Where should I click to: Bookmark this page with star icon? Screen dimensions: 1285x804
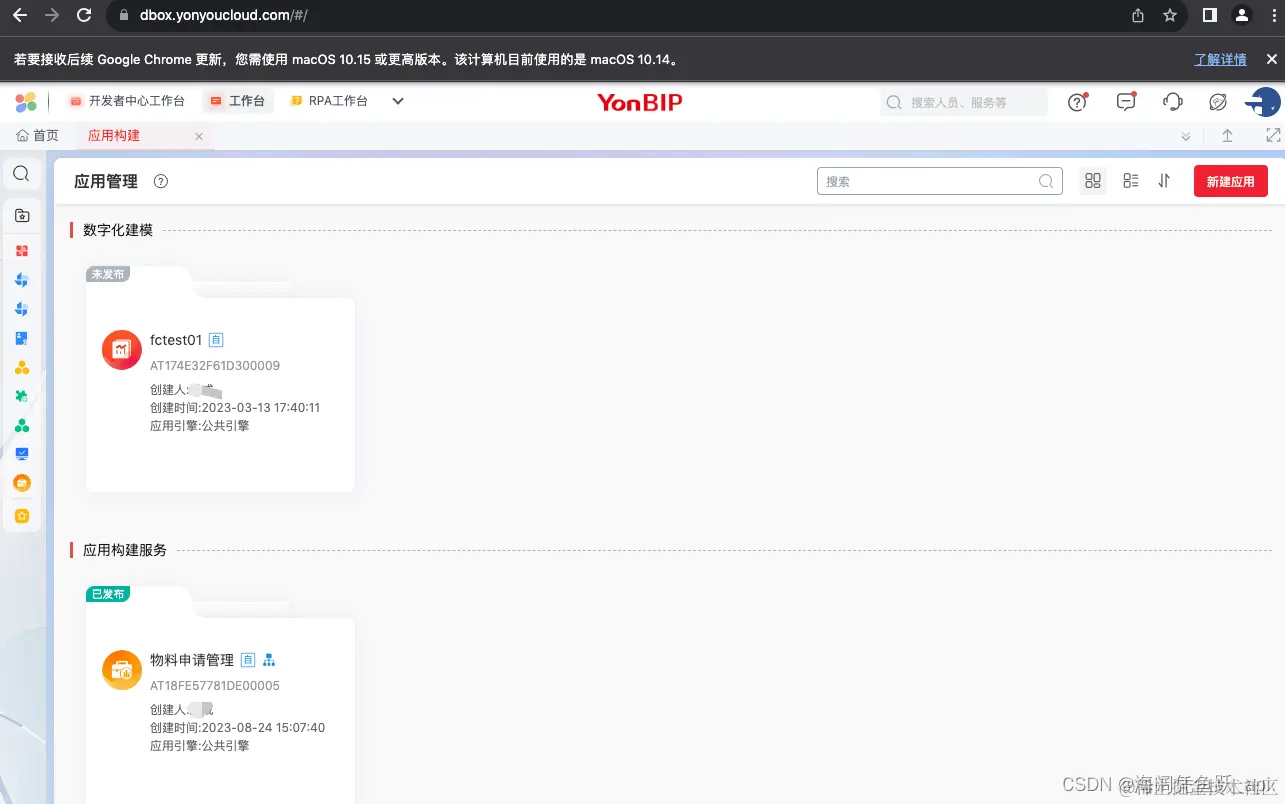click(x=1170, y=15)
